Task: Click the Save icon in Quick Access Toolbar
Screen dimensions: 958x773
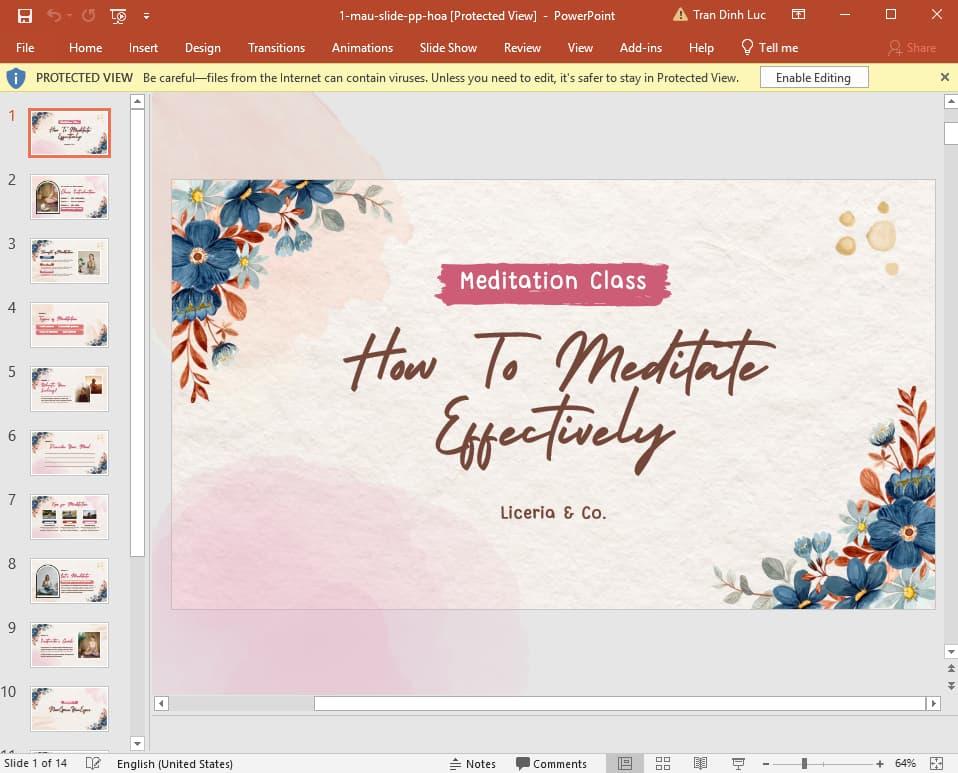Action: [24, 16]
